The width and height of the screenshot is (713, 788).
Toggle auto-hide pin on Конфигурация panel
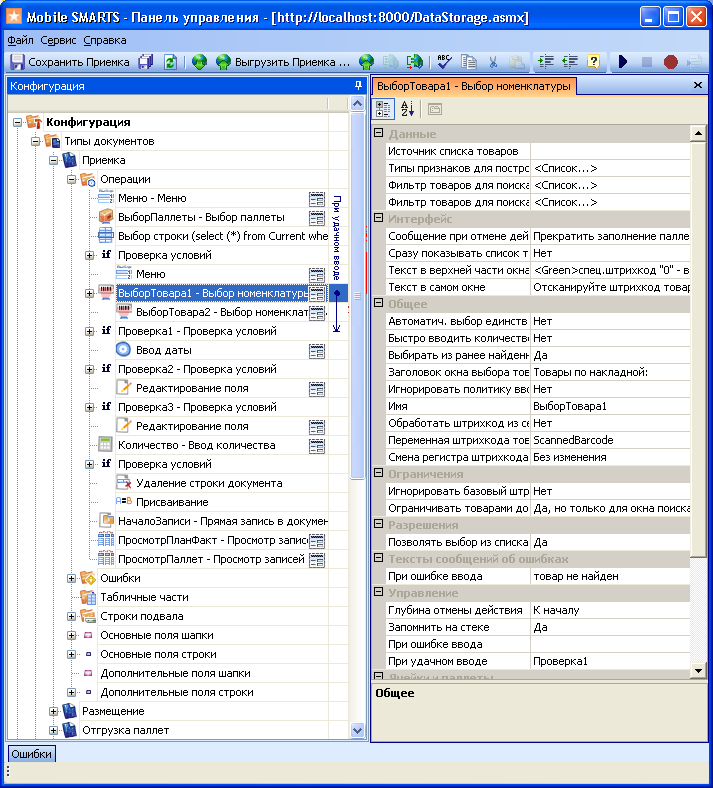click(x=359, y=86)
